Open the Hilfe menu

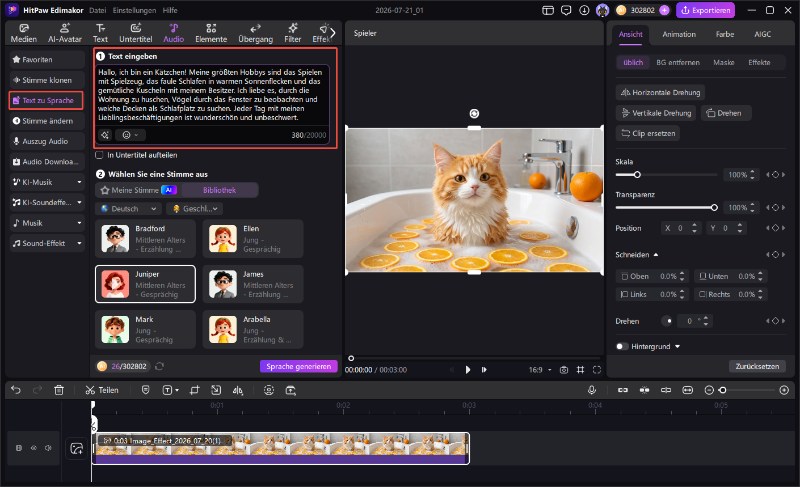click(170, 10)
